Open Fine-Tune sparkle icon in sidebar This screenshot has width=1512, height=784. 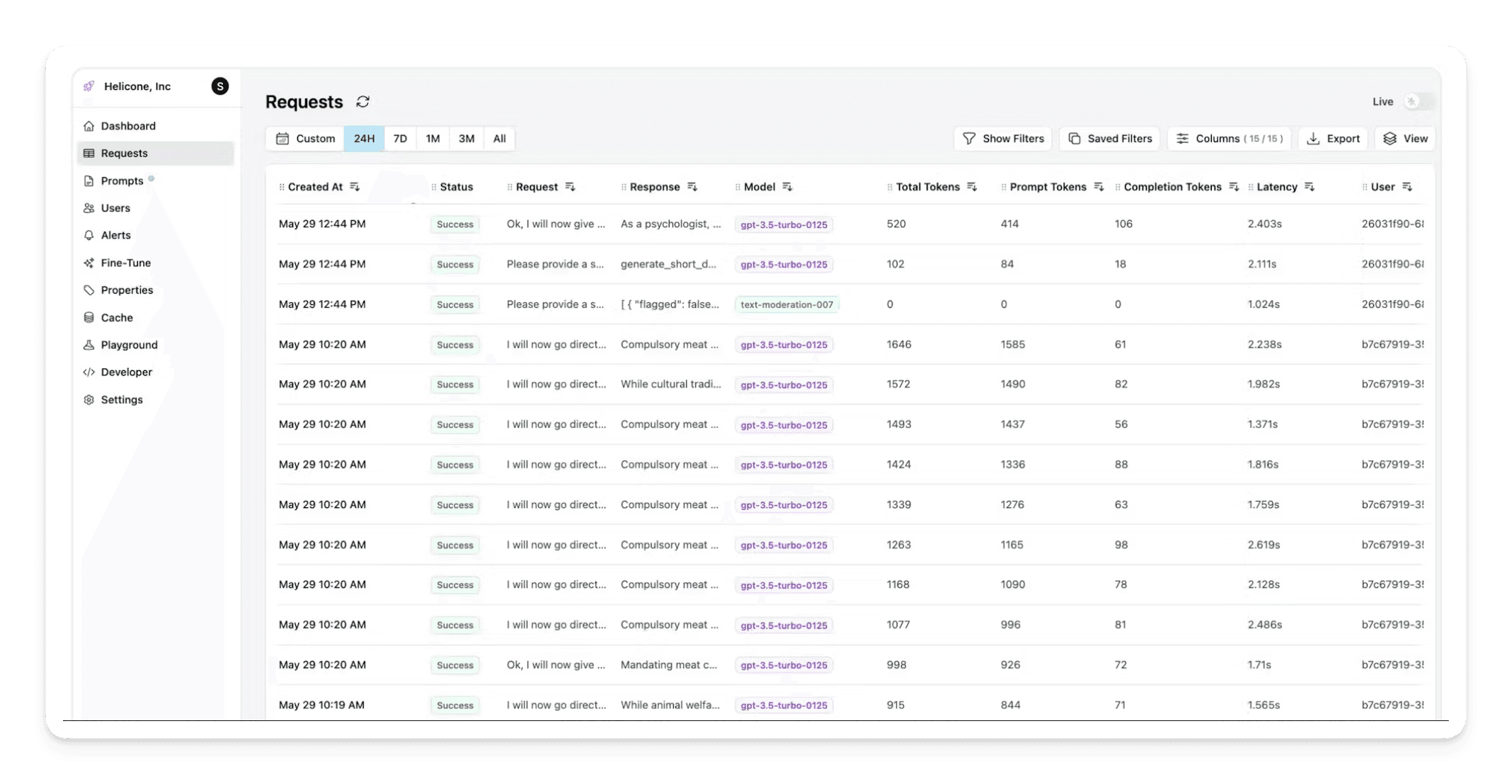coord(88,263)
